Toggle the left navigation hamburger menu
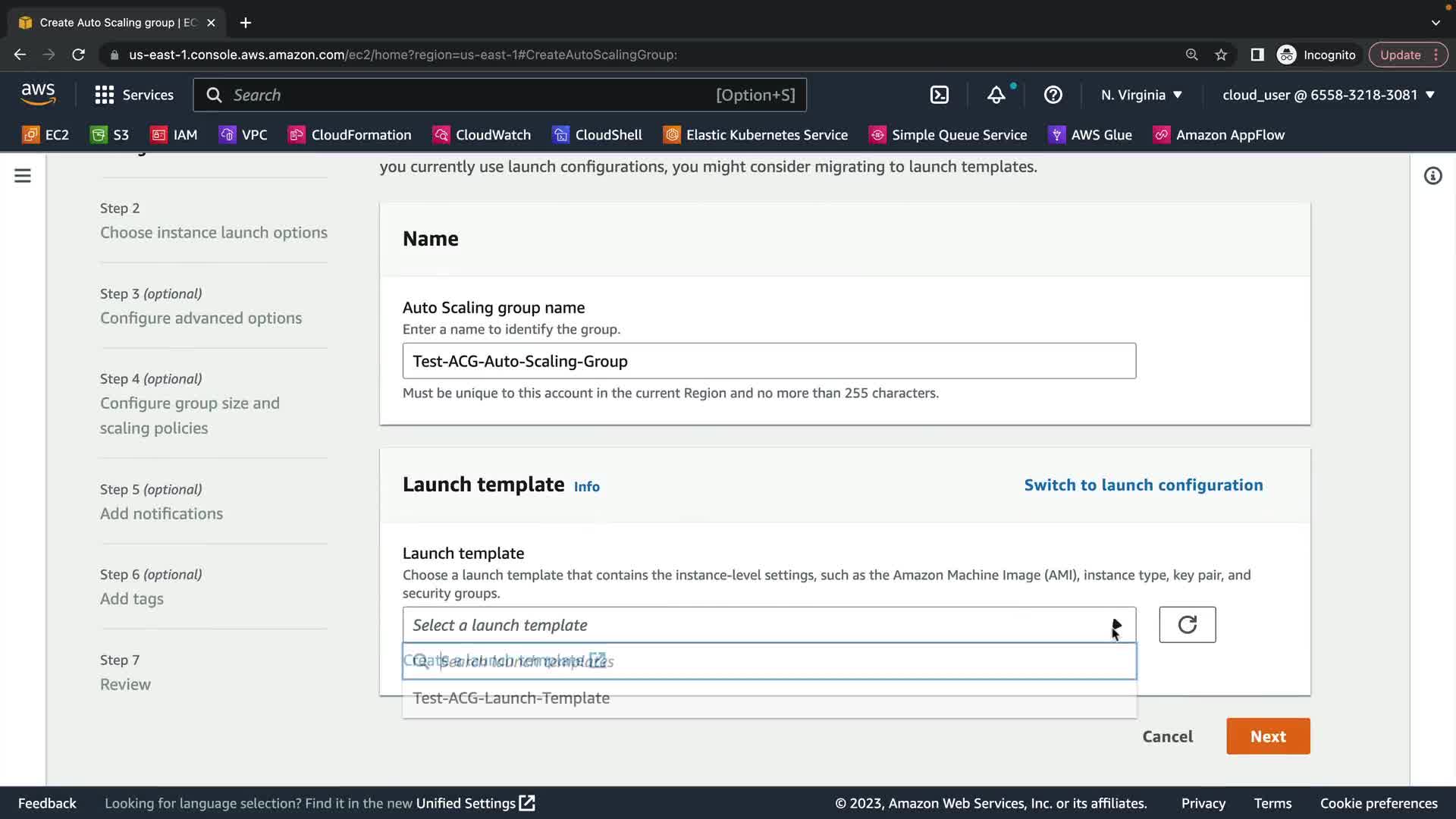The height and width of the screenshot is (819, 1456). pyautogui.click(x=23, y=176)
